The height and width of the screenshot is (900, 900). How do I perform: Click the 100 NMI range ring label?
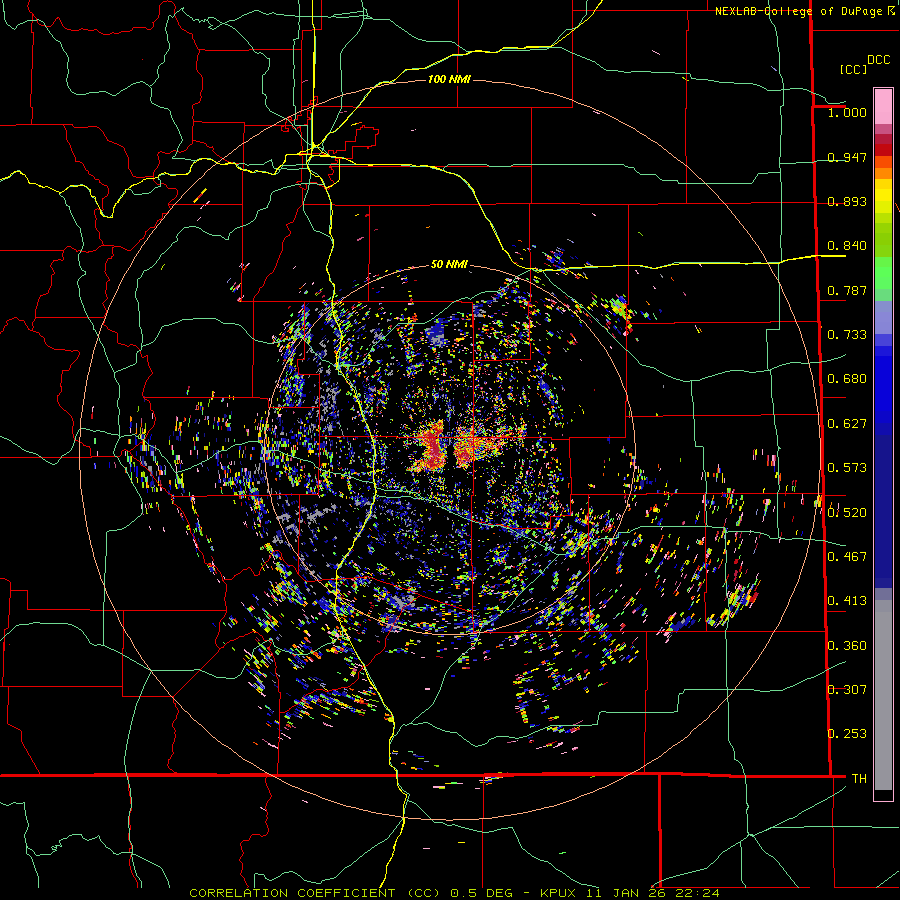pos(449,79)
